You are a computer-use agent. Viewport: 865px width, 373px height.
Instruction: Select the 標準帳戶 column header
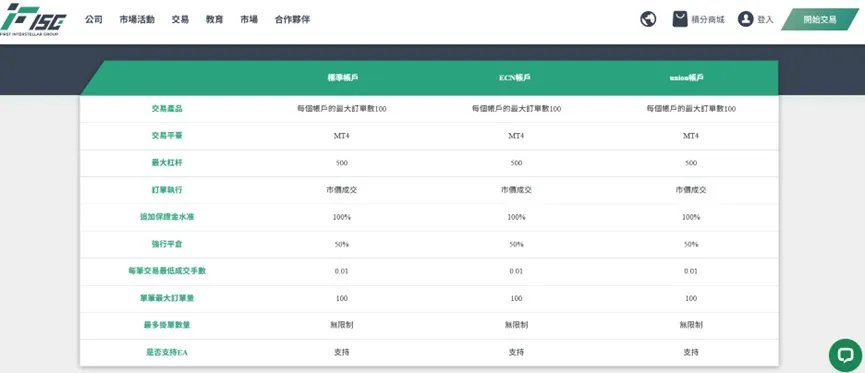coord(342,78)
